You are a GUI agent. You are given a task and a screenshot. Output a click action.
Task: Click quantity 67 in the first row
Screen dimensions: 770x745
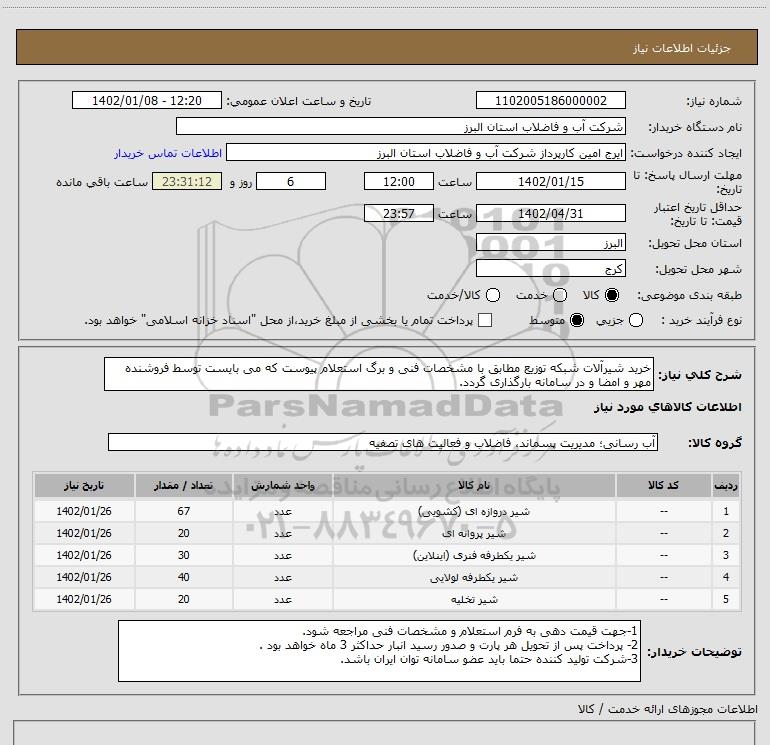click(x=184, y=511)
